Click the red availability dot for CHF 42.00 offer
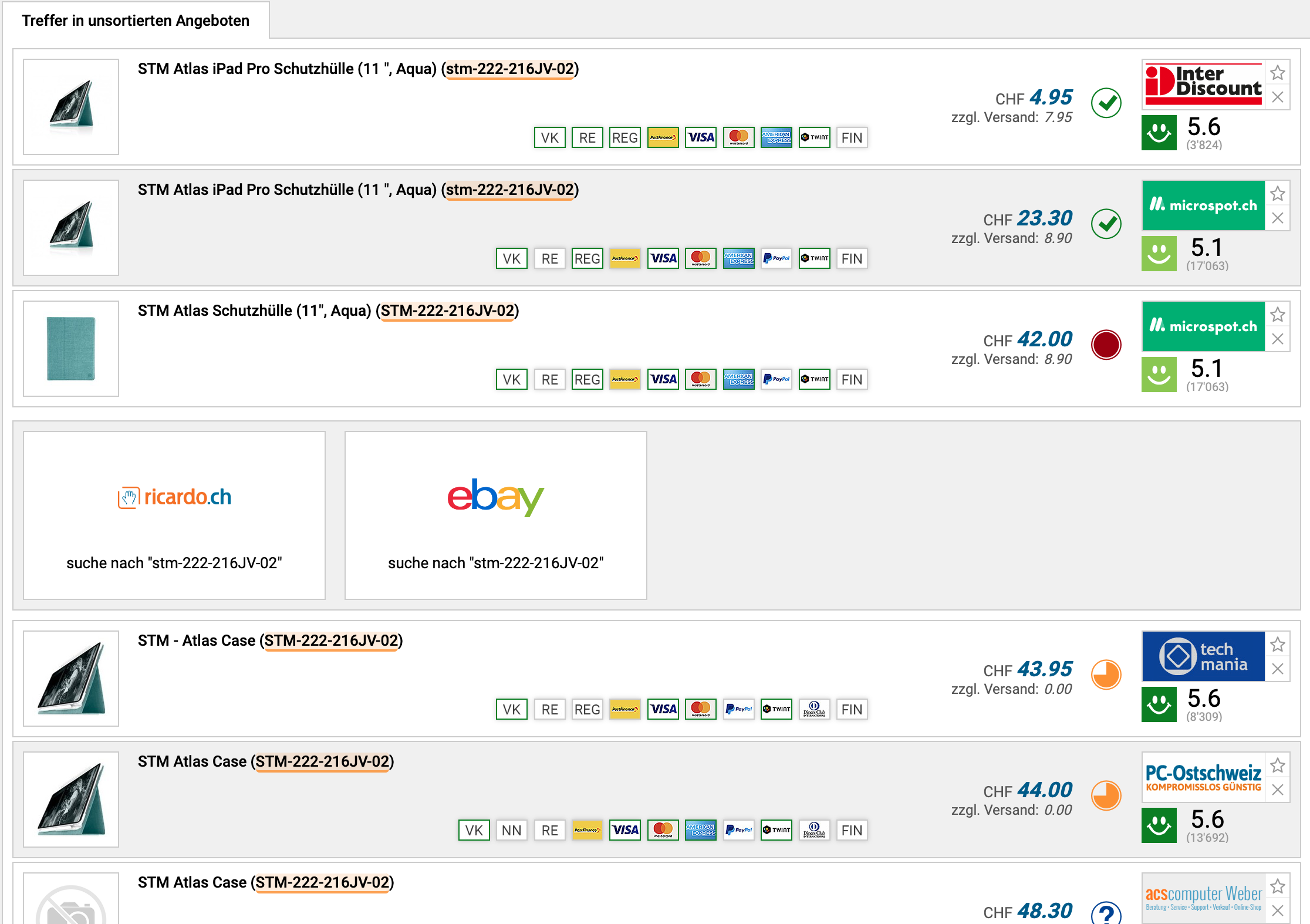The image size is (1310, 924). [x=1106, y=345]
